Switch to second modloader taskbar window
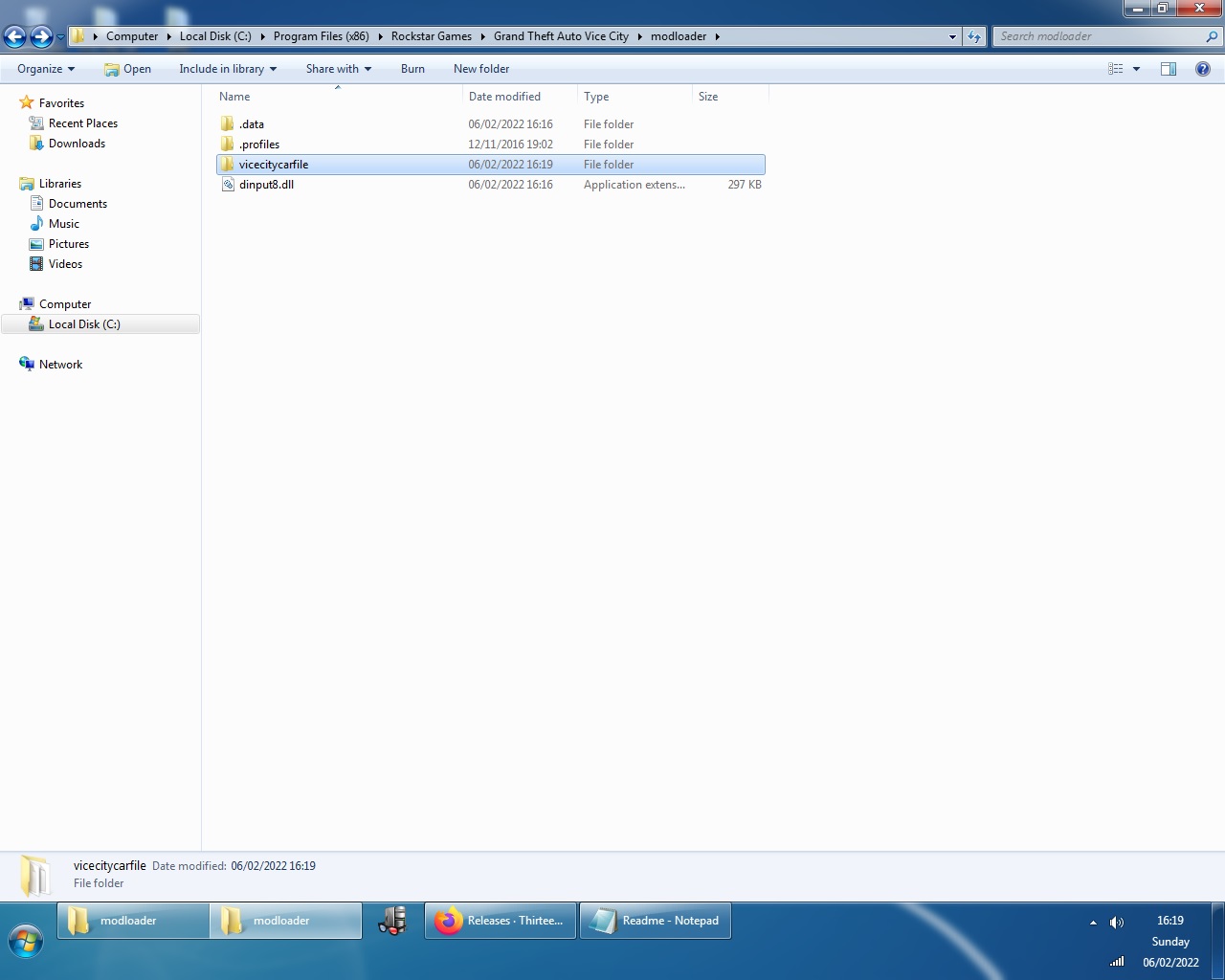The width and height of the screenshot is (1225, 980). pos(286,921)
